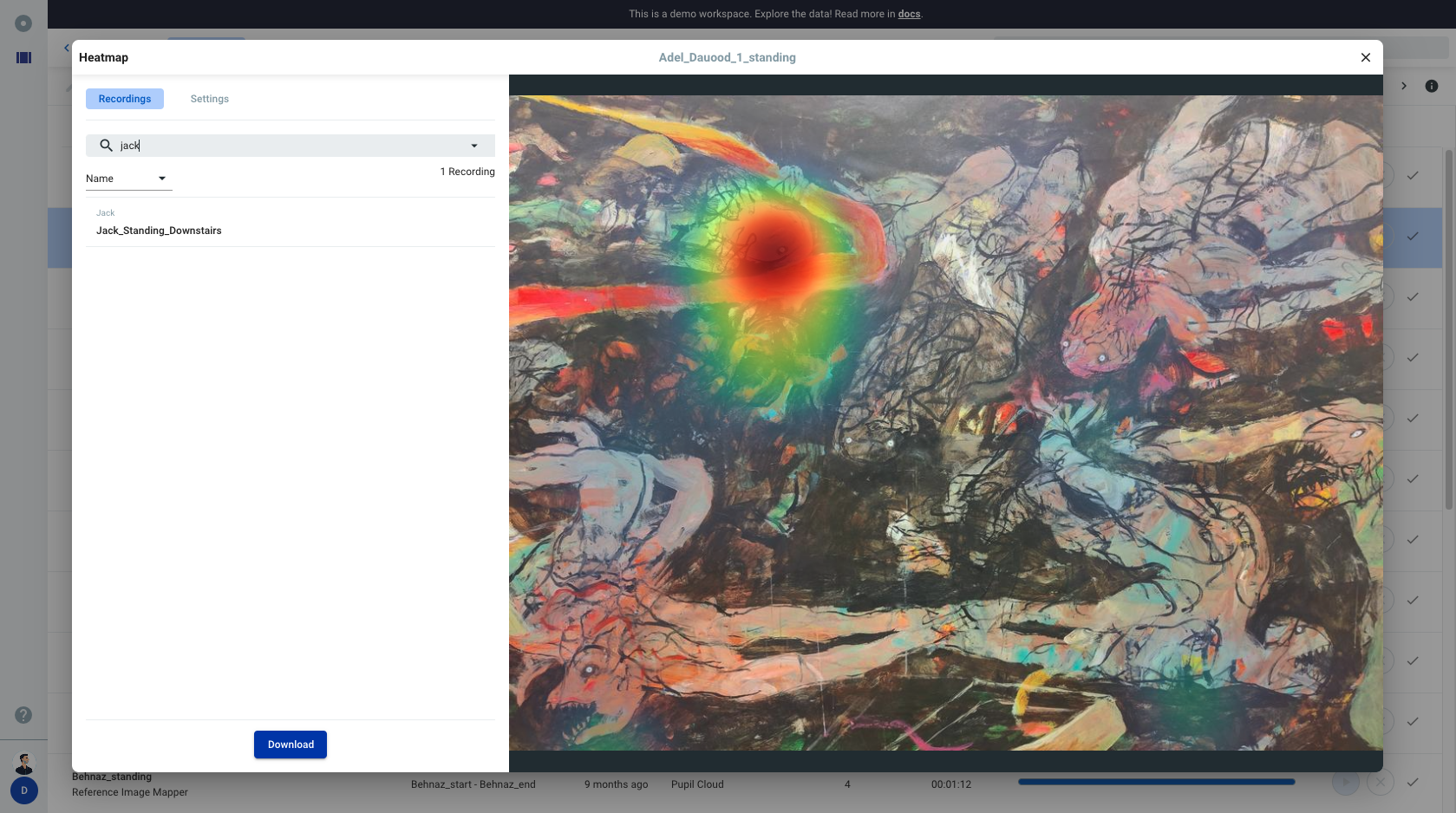This screenshot has height=813, width=1456.
Task: Click the Adel_Dauood_1_standing title
Action: [x=727, y=57]
